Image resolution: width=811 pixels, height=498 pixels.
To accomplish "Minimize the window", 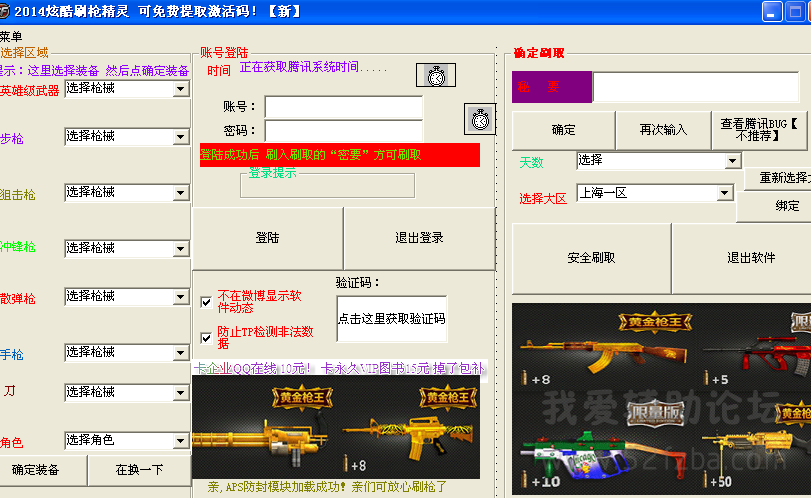I will click(772, 12).
